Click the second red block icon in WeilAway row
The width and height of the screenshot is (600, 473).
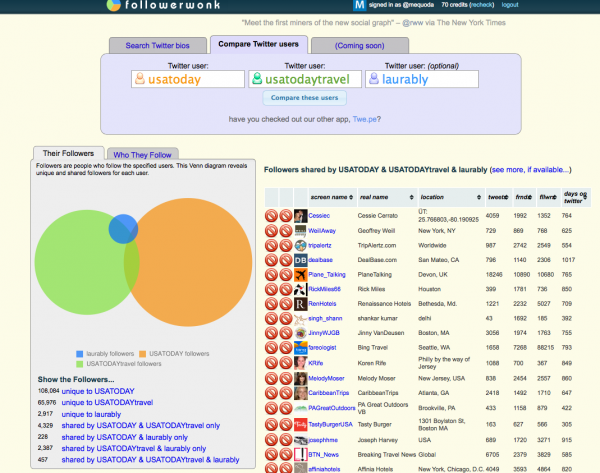point(286,231)
